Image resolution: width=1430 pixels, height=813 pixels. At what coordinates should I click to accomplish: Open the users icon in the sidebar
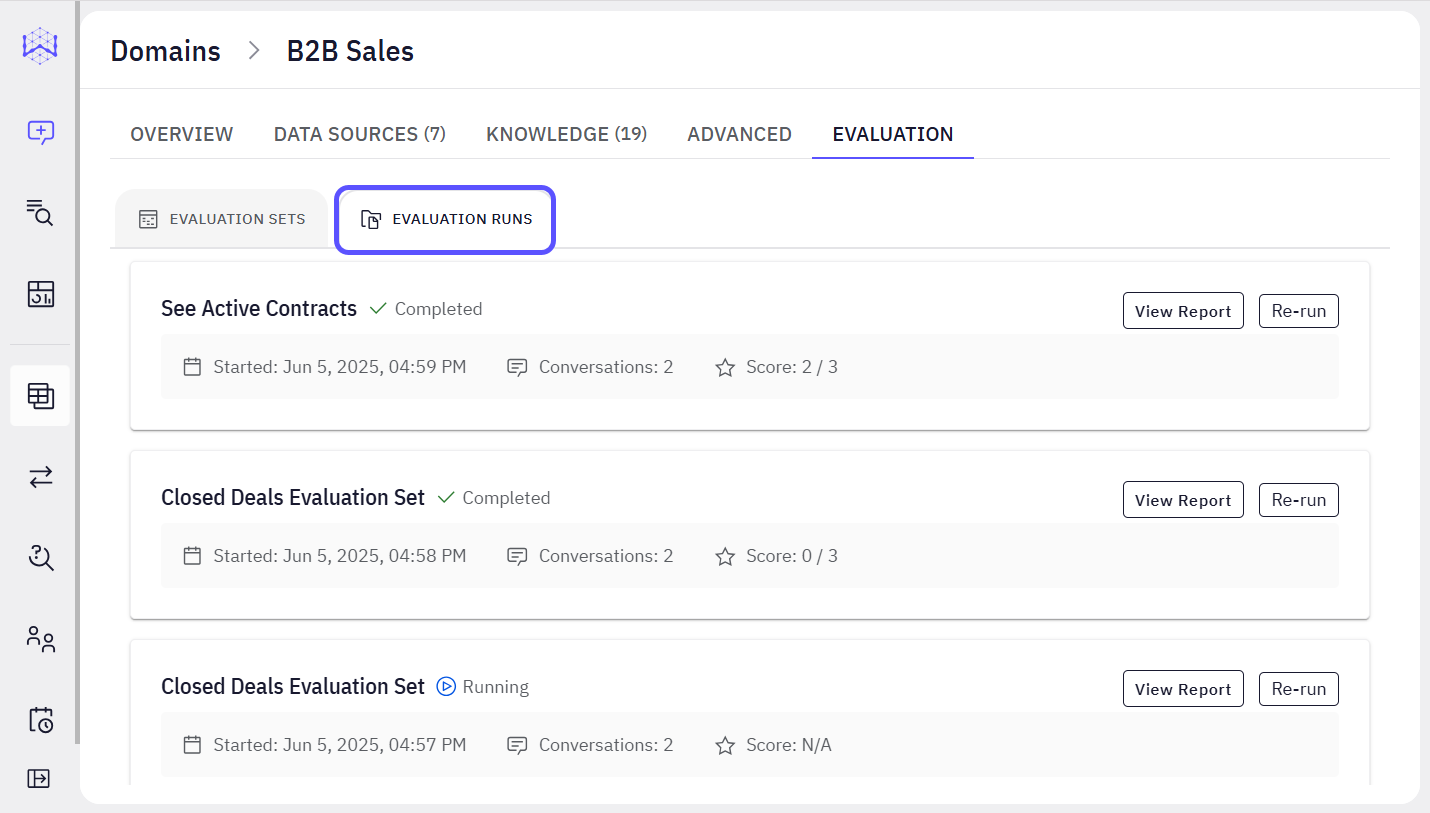(39, 639)
